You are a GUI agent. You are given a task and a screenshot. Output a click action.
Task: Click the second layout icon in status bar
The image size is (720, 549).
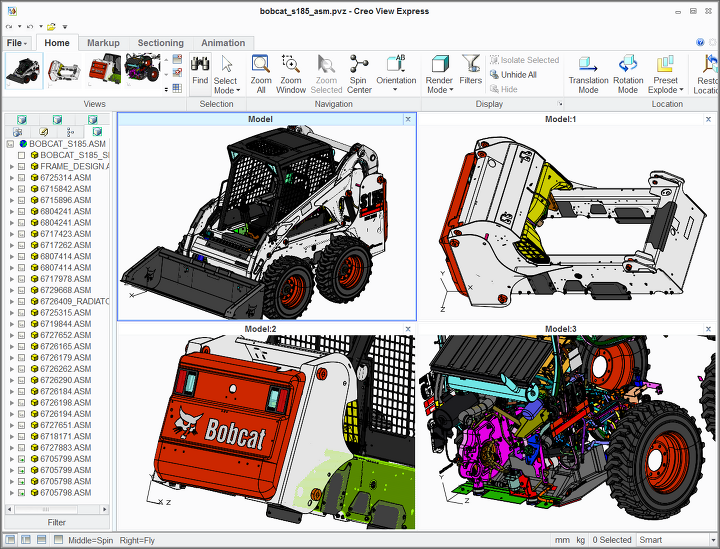(x=26, y=539)
